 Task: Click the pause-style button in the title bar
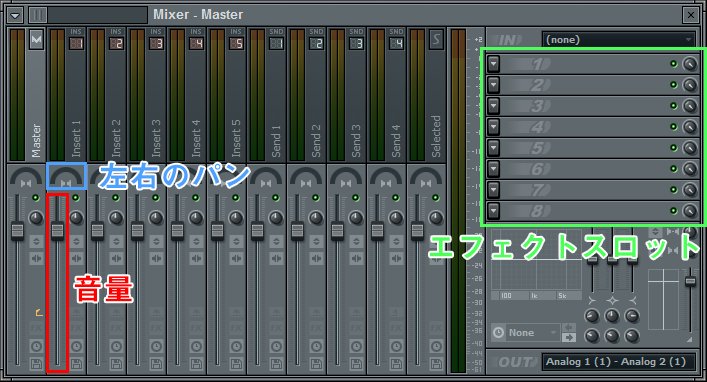tap(37, 15)
